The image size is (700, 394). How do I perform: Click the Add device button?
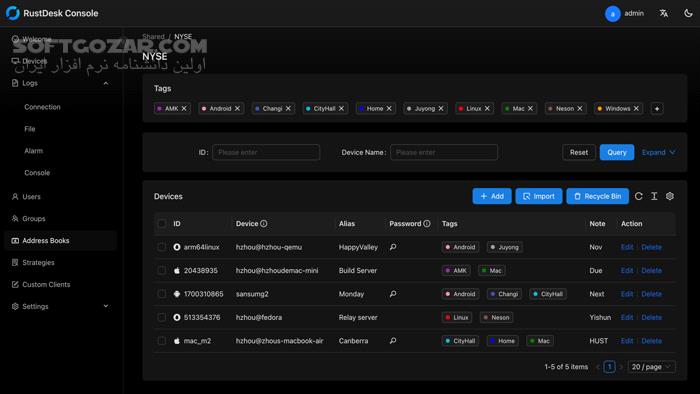492,196
